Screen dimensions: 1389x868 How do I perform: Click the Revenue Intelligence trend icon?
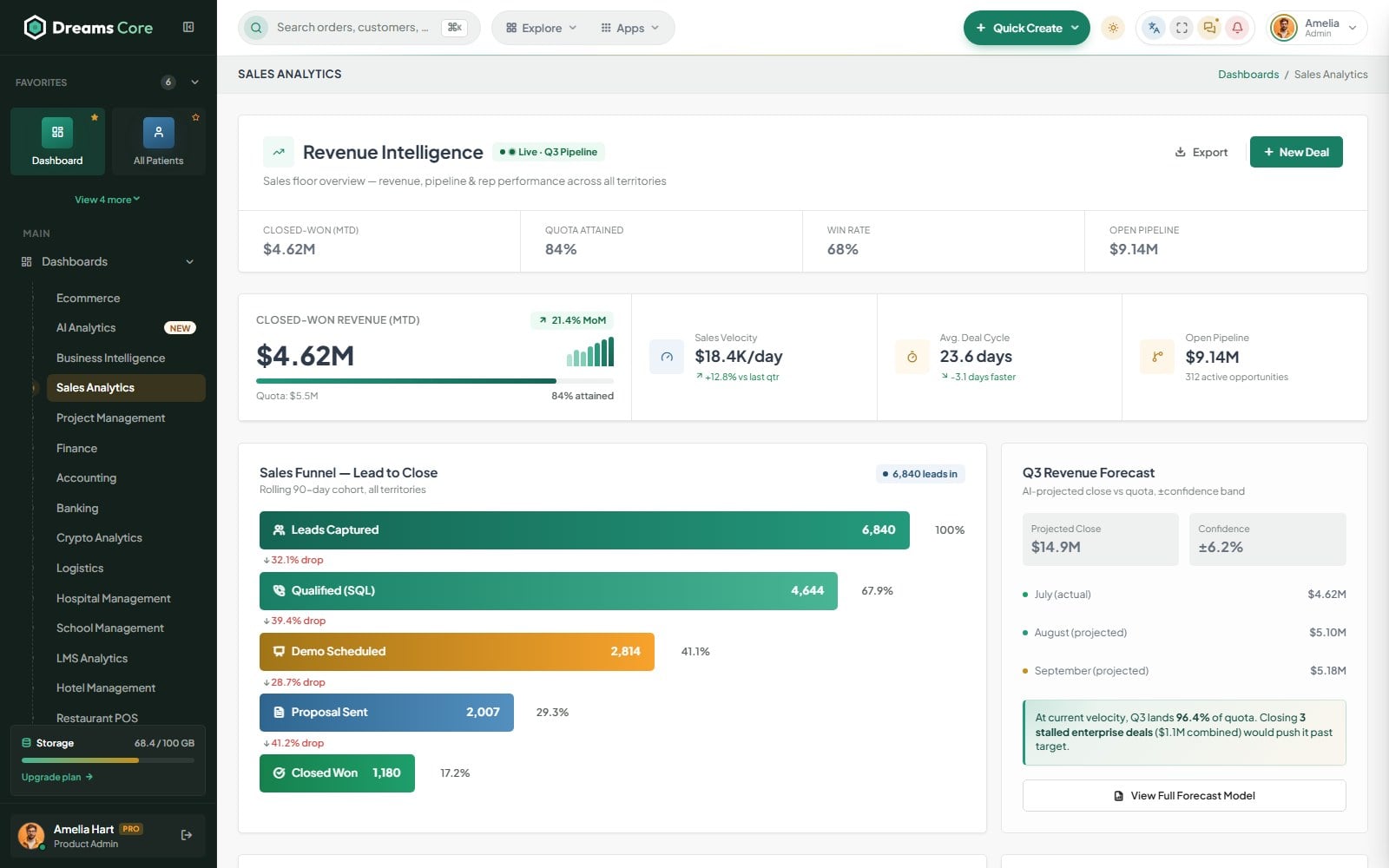coord(279,152)
